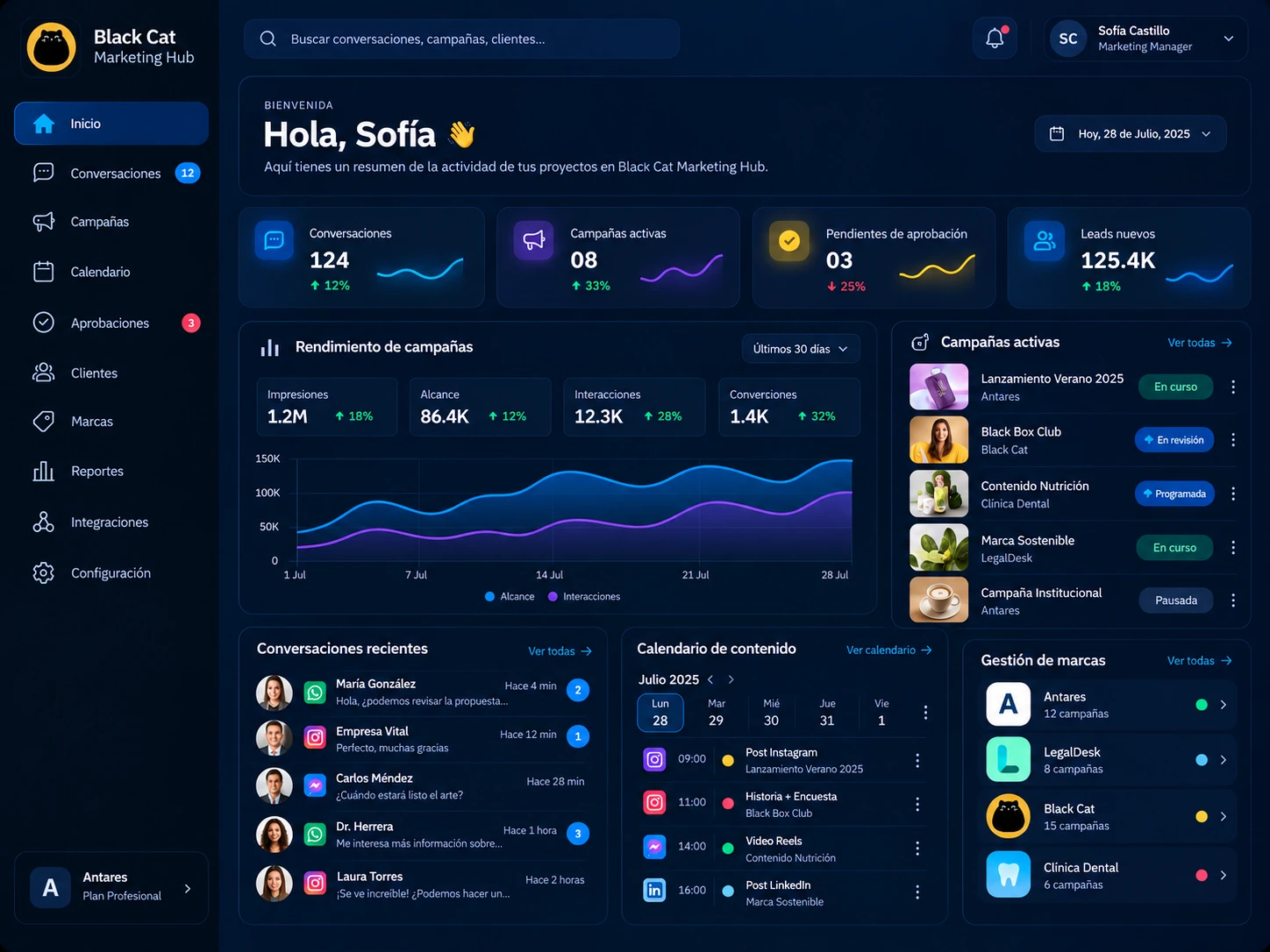Click the notification bell icon
1270x952 pixels.
point(995,39)
